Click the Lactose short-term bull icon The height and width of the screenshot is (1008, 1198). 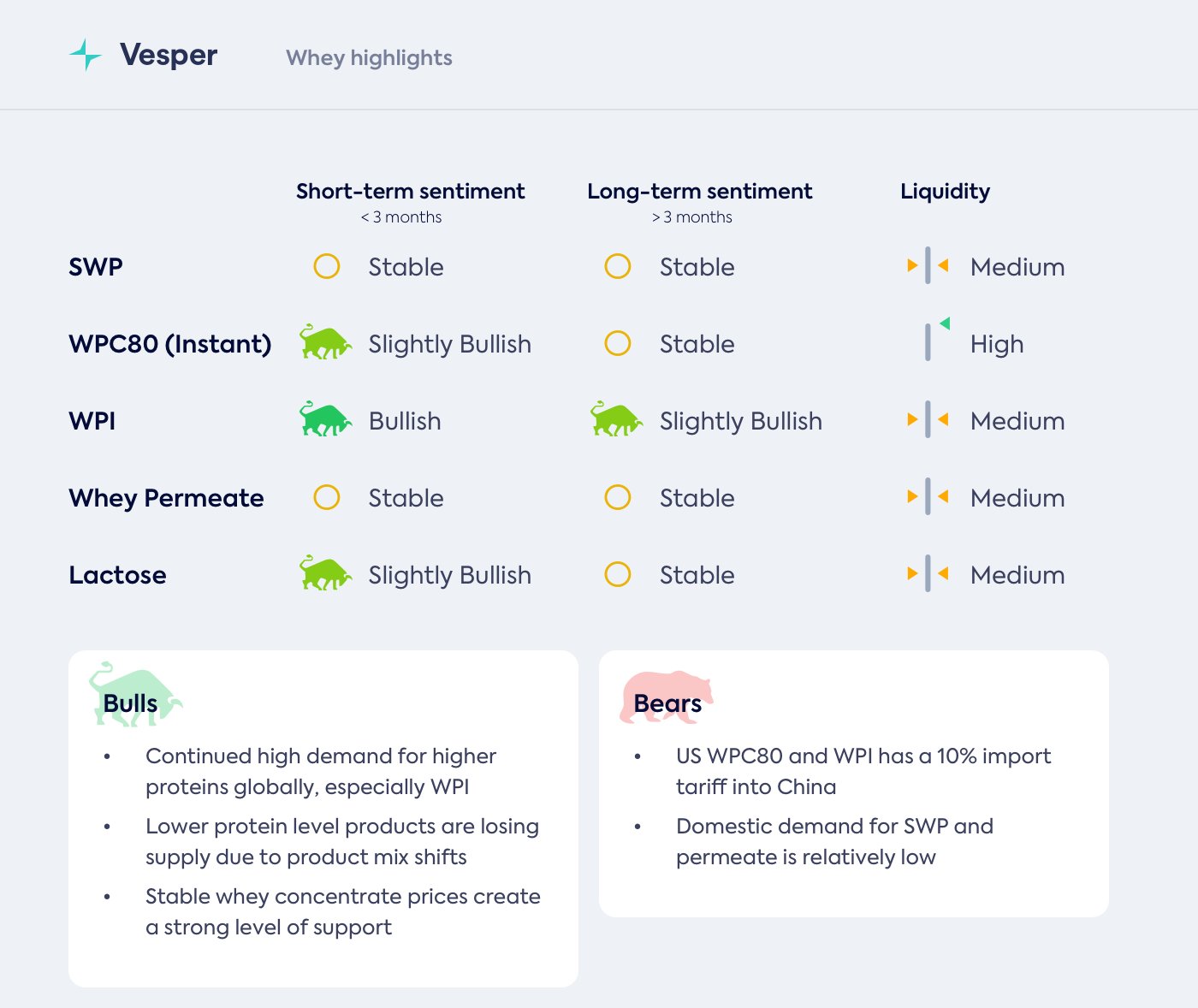click(x=325, y=574)
